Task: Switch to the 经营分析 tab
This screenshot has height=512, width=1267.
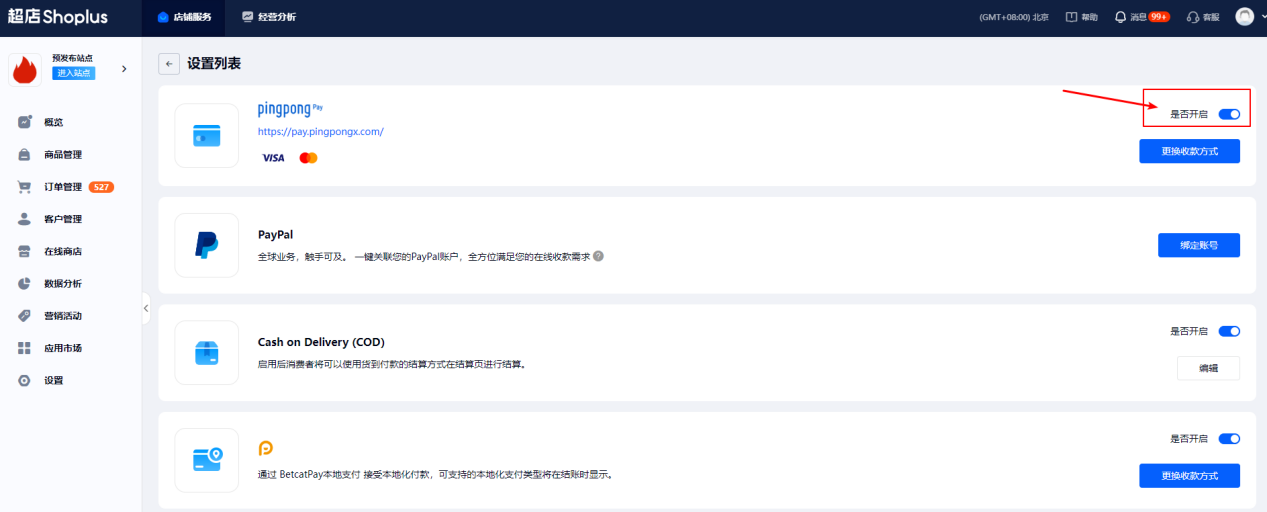Action: [x=269, y=17]
